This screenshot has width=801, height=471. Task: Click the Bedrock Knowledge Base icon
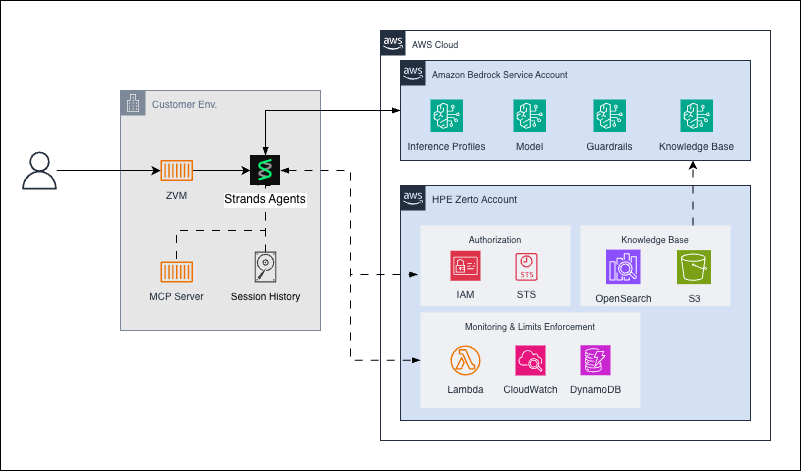696,116
